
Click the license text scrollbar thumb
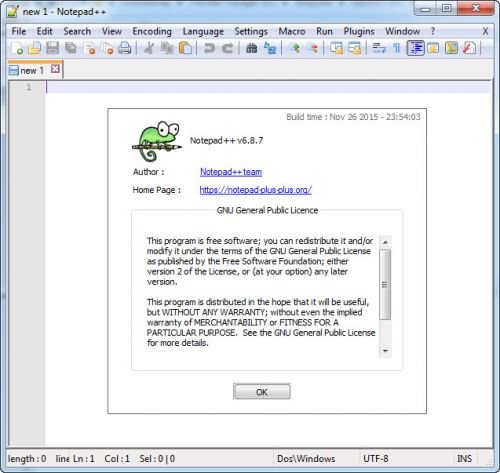(385, 284)
